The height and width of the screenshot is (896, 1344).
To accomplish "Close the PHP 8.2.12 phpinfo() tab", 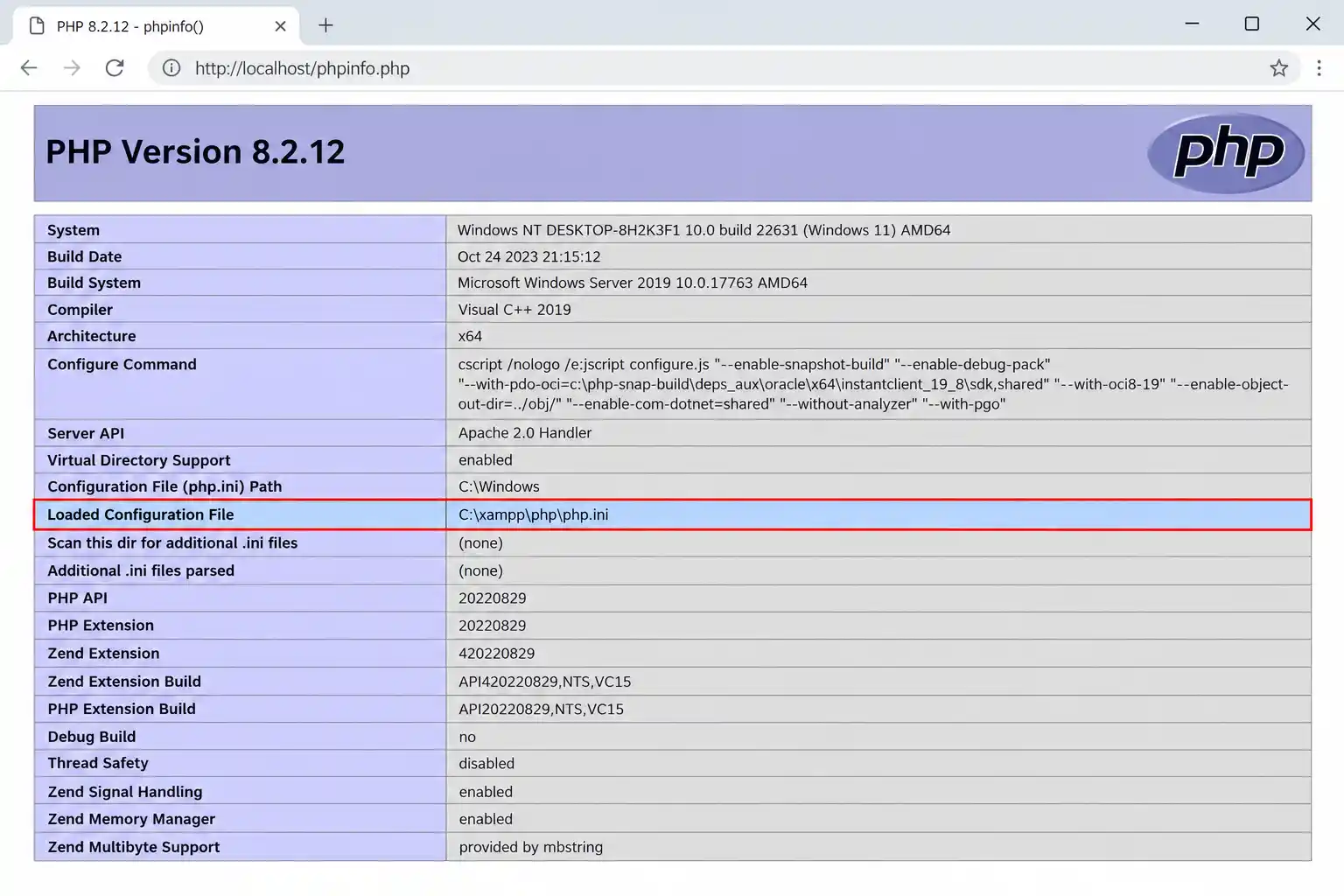I will 280,26.
